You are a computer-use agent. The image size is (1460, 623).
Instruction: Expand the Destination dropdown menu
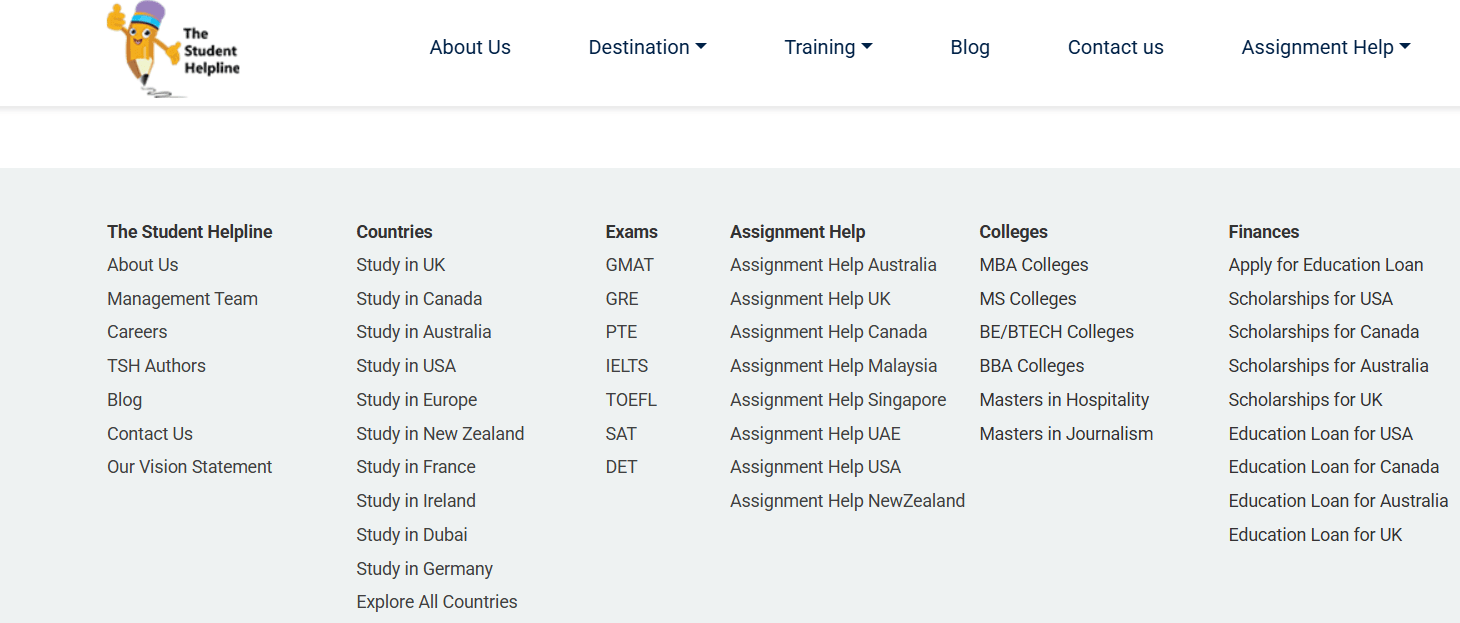(x=647, y=47)
